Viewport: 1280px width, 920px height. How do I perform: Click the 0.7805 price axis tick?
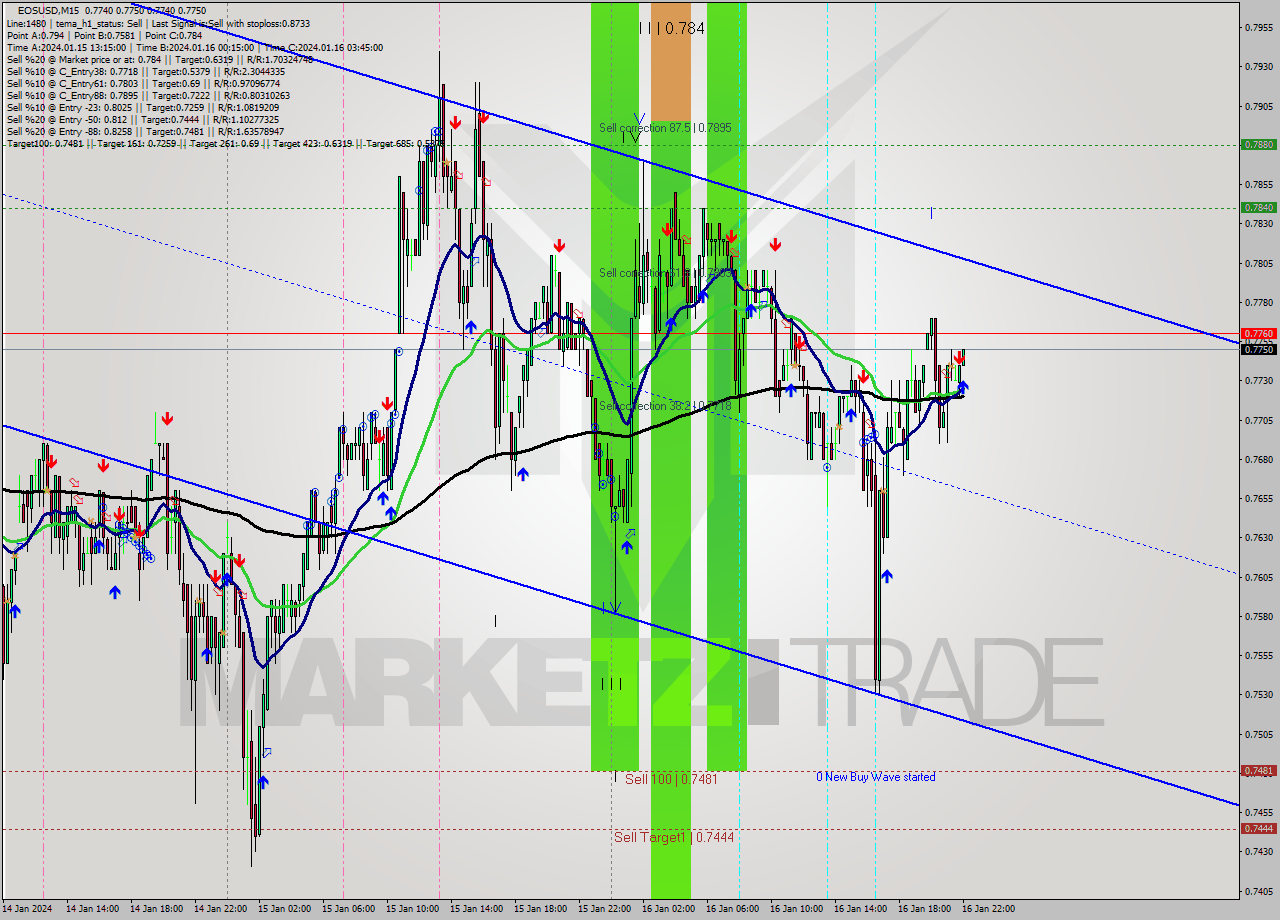pyautogui.click(x=1259, y=263)
